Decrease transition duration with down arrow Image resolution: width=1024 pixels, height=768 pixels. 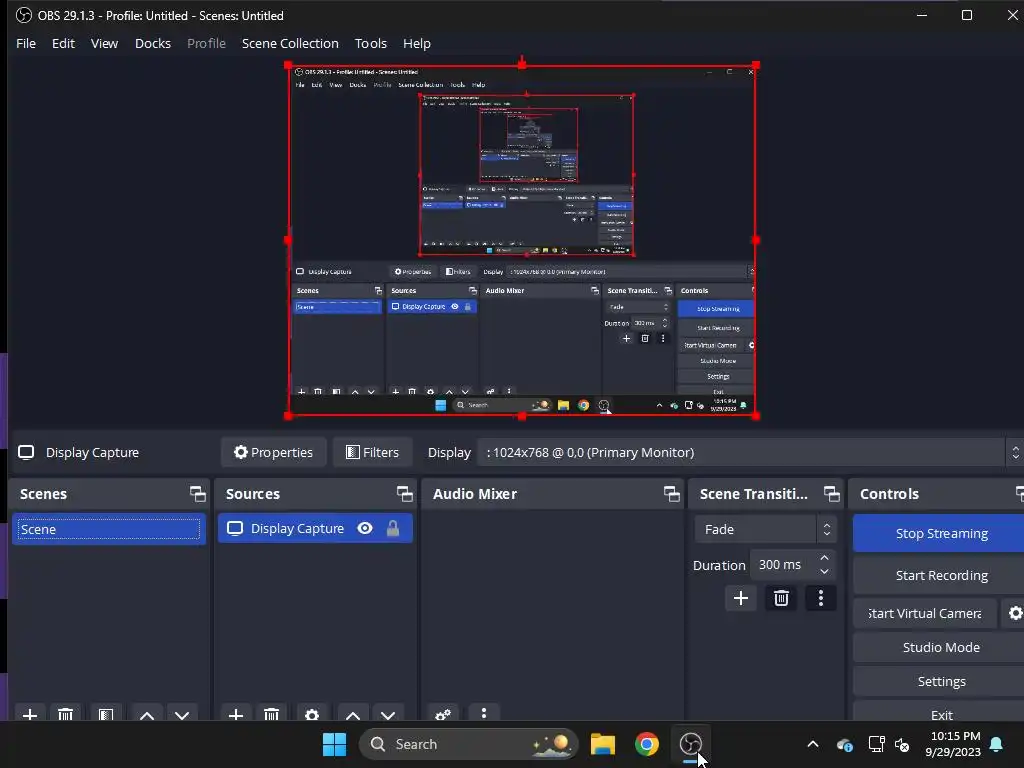[824, 571]
